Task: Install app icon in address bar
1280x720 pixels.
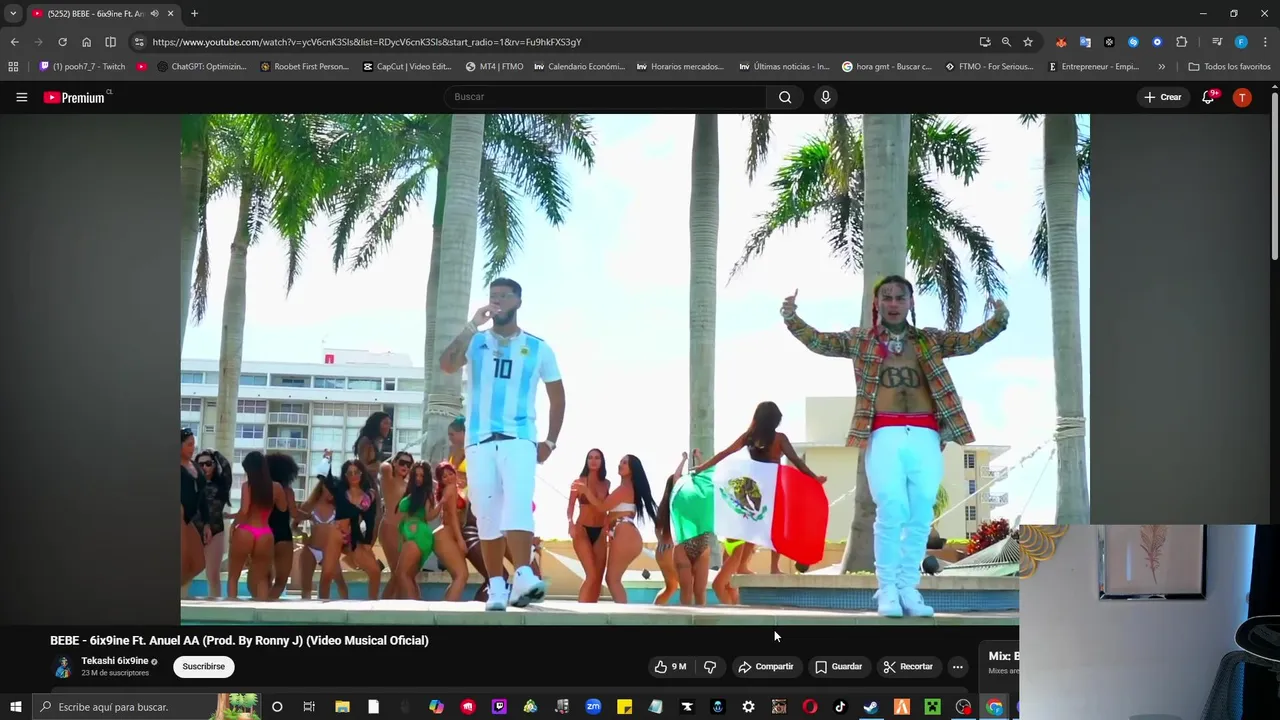Action: (x=985, y=42)
